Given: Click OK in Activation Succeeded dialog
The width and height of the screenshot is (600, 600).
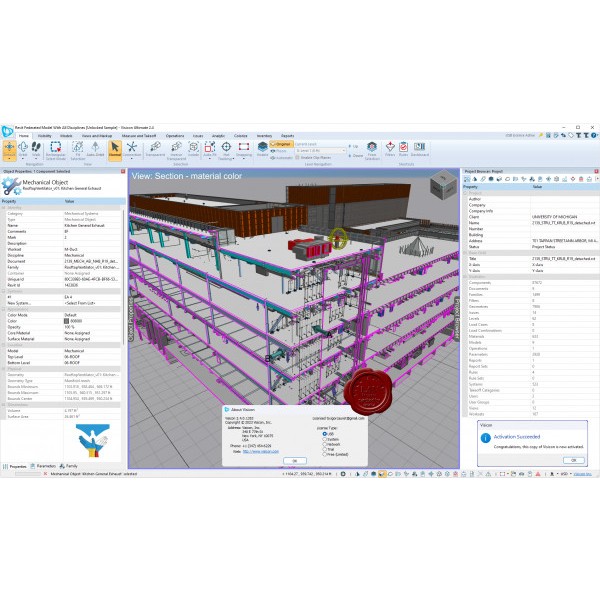Looking at the screenshot, I should pos(573,460).
